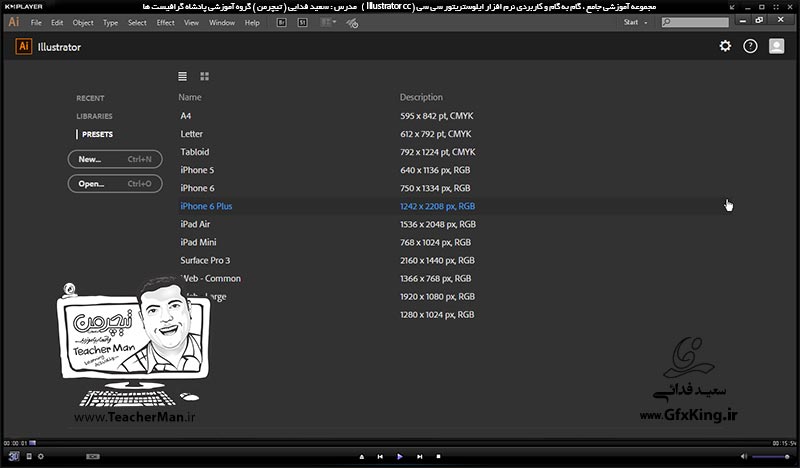The height and width of the screenshot is (468, 800).
Task: Open the Edit menu
Action: 57,22
